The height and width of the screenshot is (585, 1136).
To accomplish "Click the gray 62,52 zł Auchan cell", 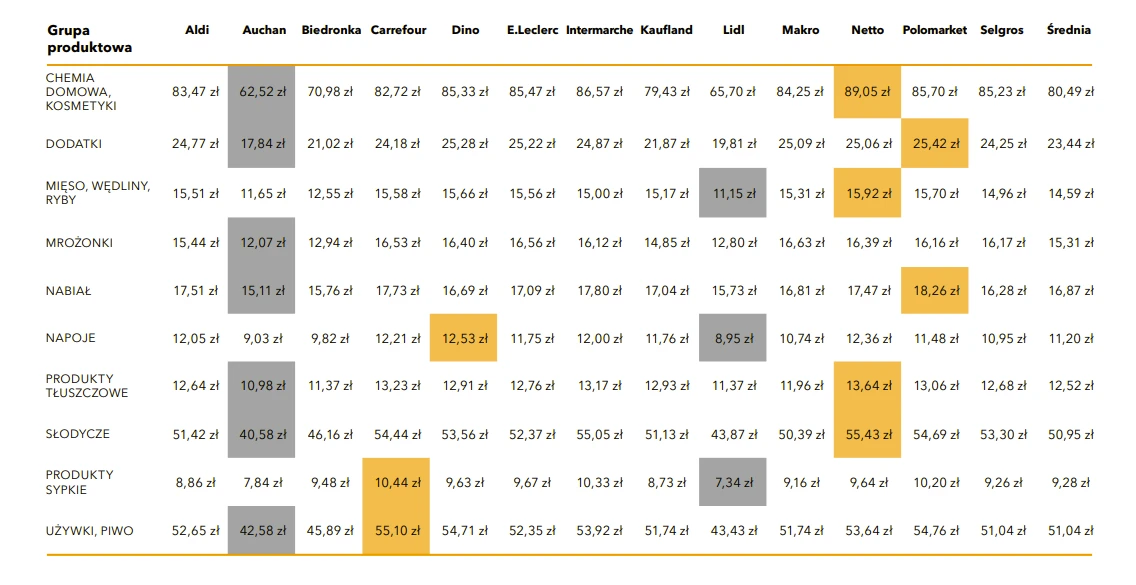I will tap(262, 92).
